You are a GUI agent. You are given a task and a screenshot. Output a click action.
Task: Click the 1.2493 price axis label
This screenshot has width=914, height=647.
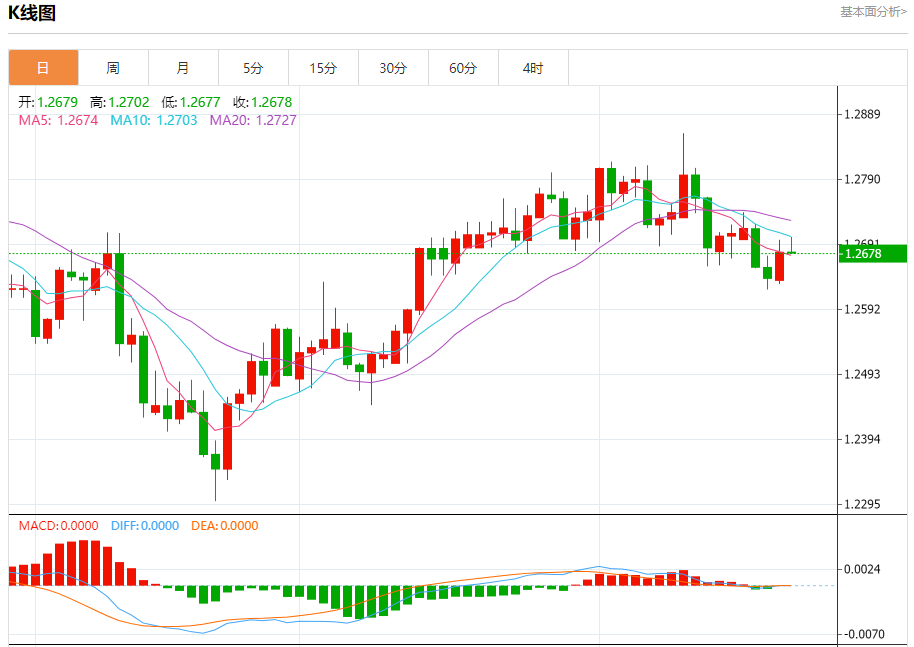(x=862, y=374)
